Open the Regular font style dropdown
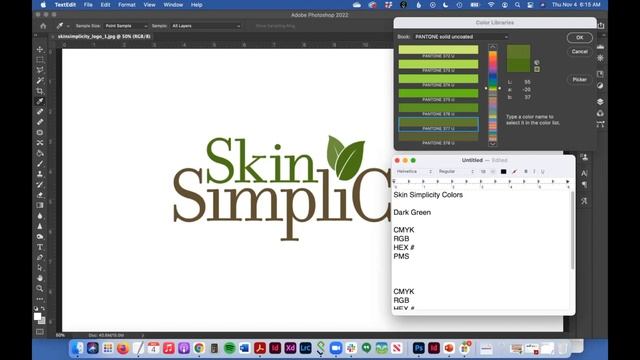Screen dimensions: 640x360 point(456,171)
